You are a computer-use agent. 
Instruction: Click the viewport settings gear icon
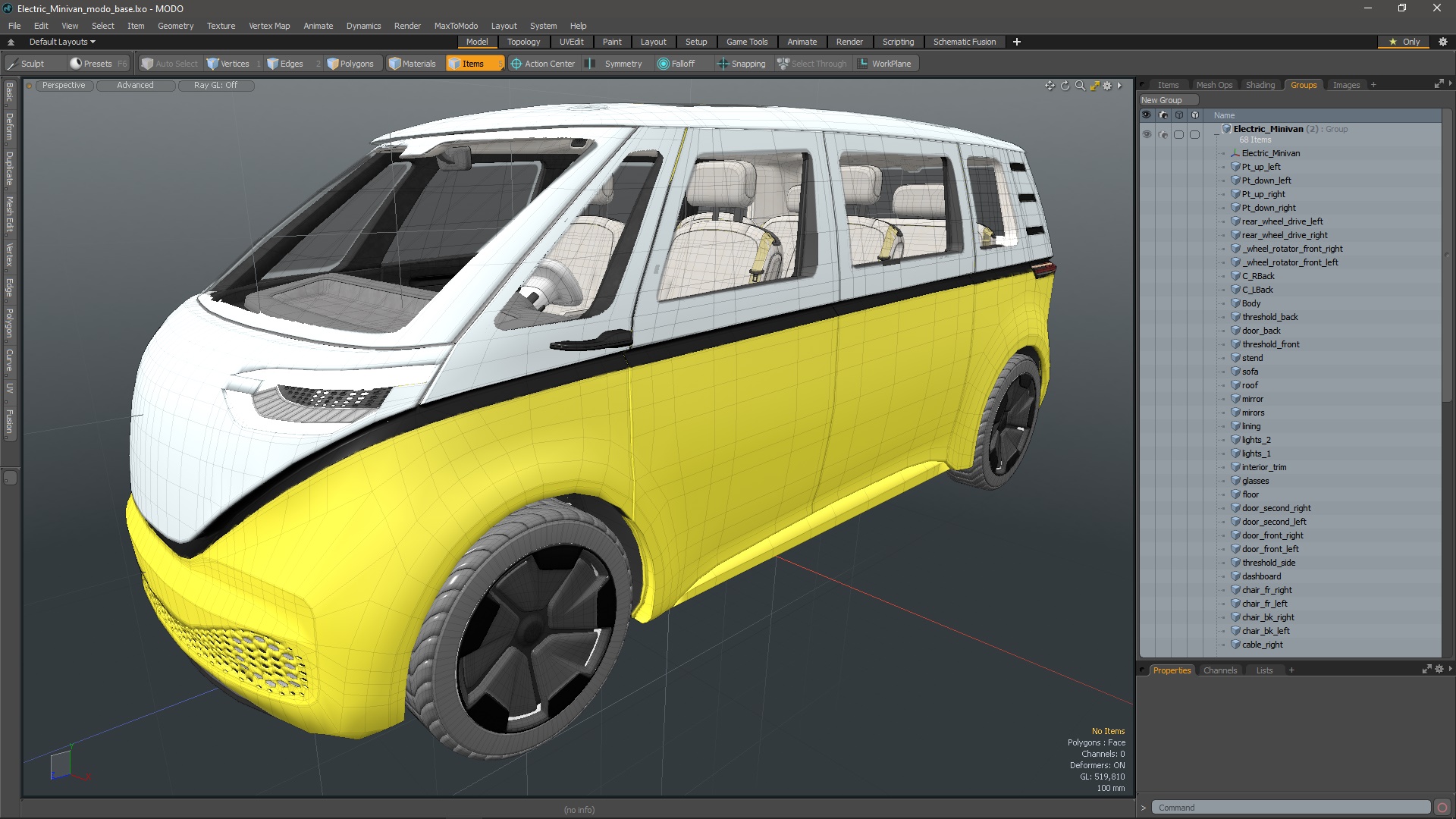coord(1107,86)
